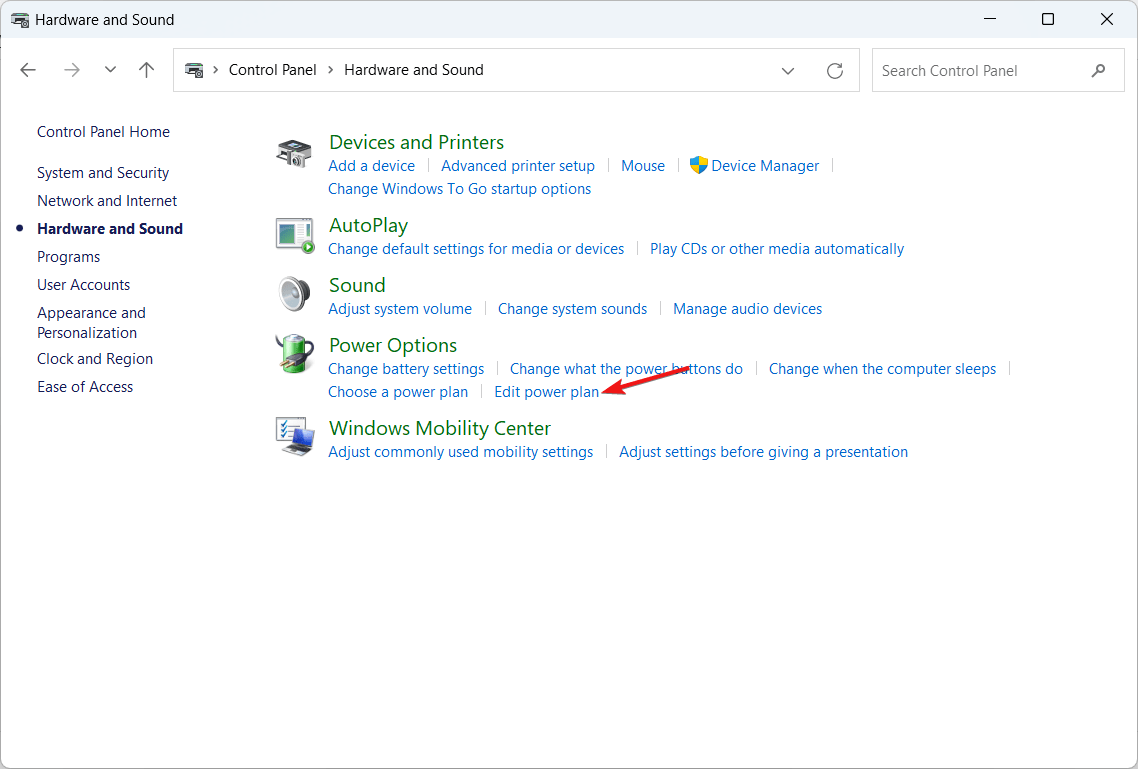Viewport: 1138px width, 769px height.
Task: Click Adjust system volume
Action: click(x=400, y=308)
